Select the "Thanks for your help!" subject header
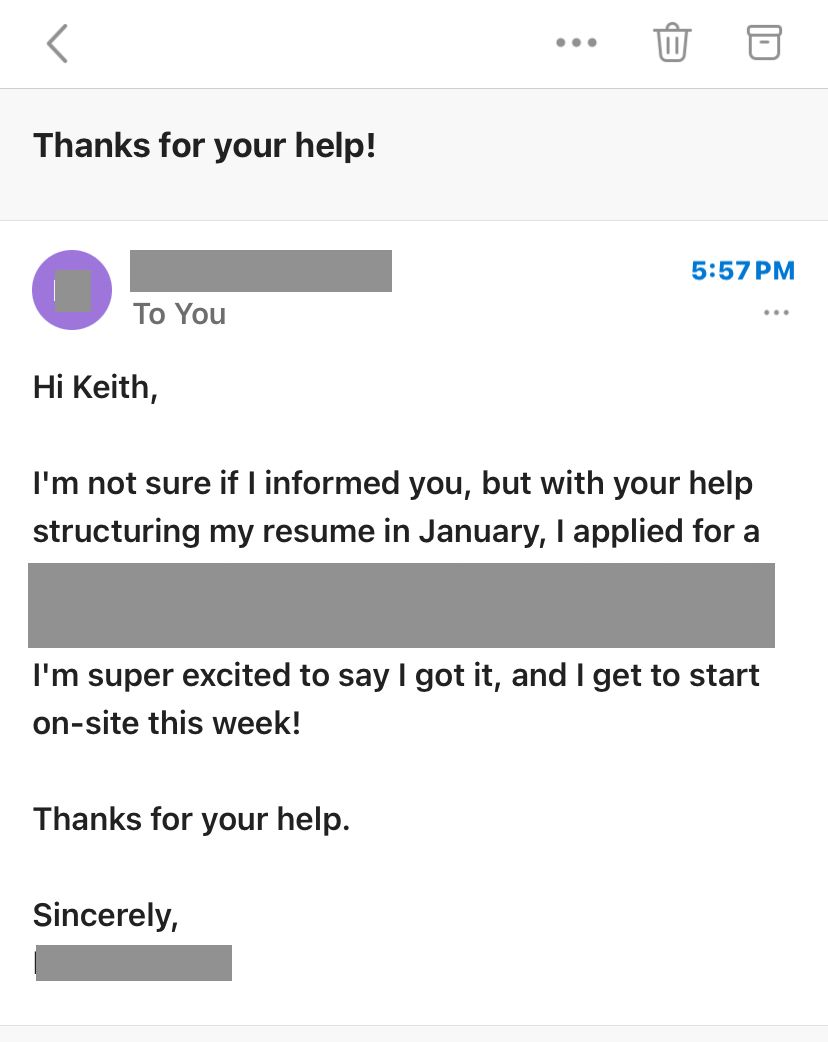The height and width of the screenshot is (1042, 828). pyautogui.click(x=205, y=146)
